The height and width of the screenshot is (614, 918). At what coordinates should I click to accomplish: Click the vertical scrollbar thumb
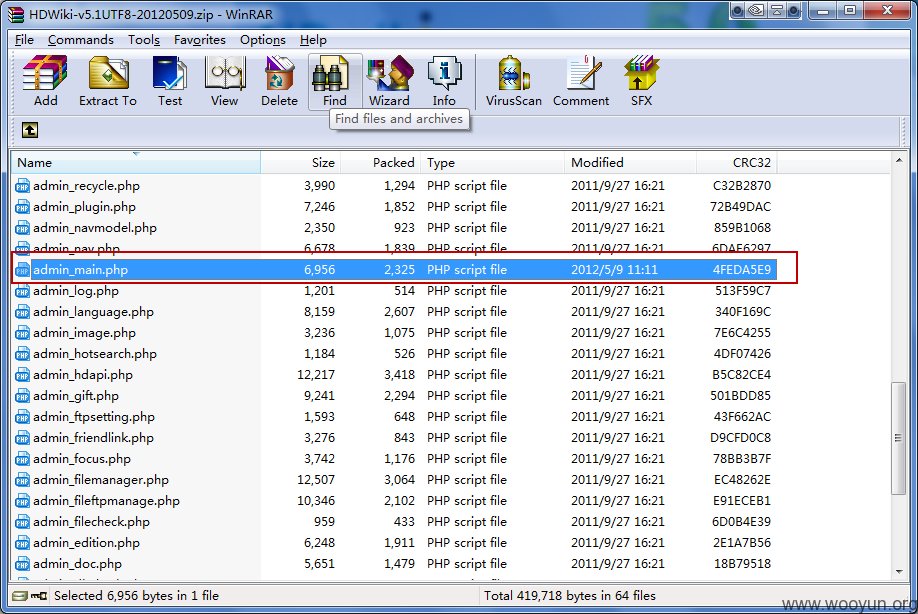pos(899,438)
